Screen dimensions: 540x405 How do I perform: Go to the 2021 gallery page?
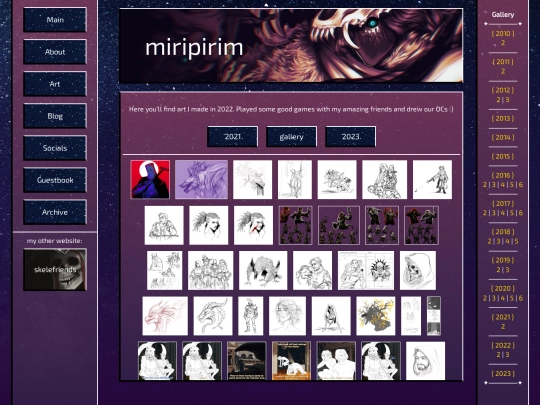pyautogui.click(x=232, y=136)
